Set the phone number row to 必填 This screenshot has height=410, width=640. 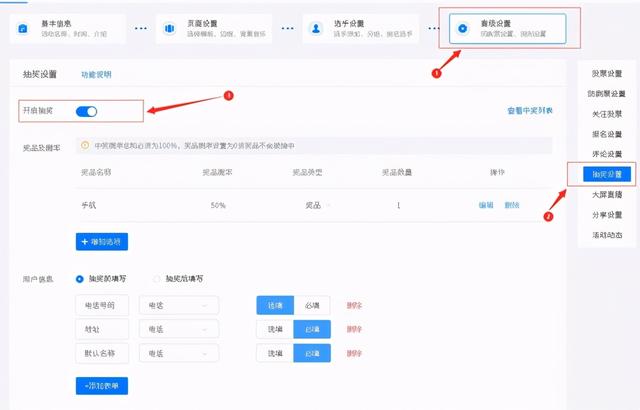pos(312,305)
